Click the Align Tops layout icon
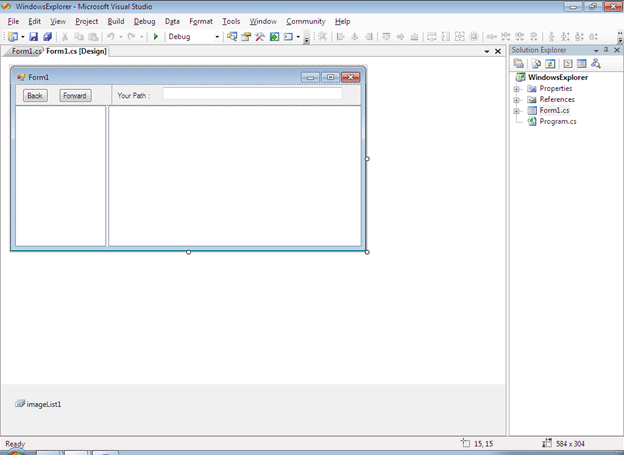This screenshot has width=624, height=455. (x=386, y=37)
